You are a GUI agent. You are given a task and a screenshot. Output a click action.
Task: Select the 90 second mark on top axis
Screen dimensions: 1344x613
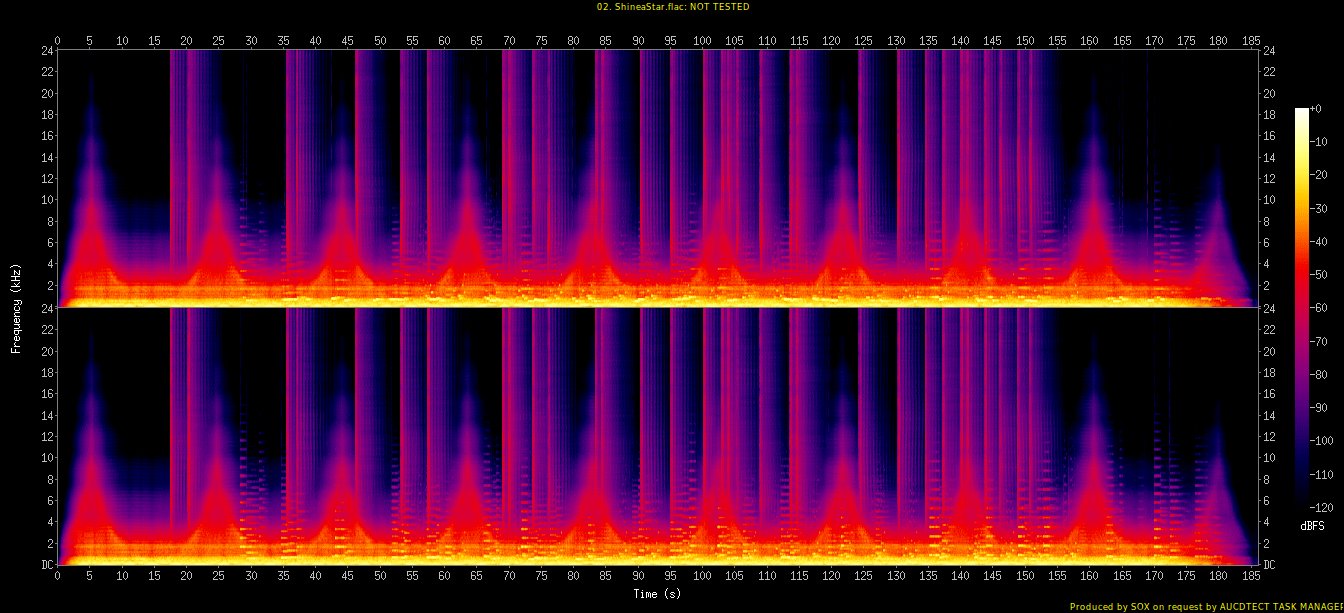[637, 41]
